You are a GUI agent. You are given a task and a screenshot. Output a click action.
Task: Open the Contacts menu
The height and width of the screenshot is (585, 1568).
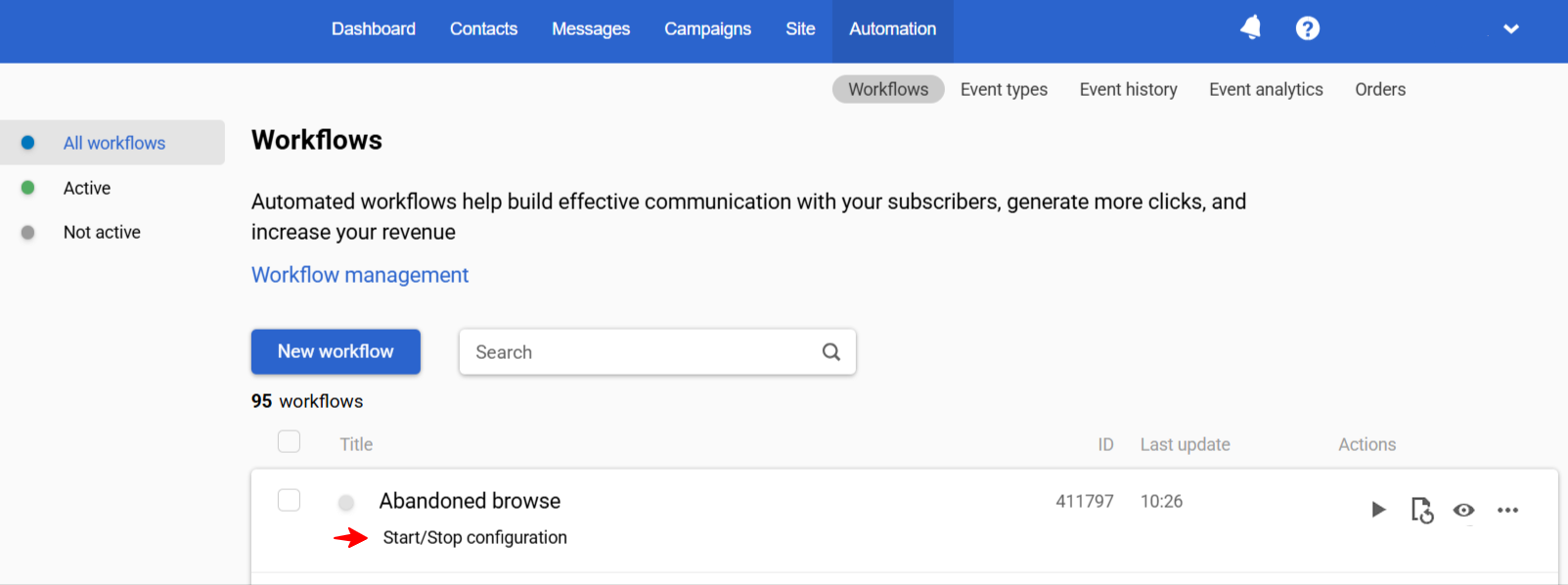tap(483, 29)
